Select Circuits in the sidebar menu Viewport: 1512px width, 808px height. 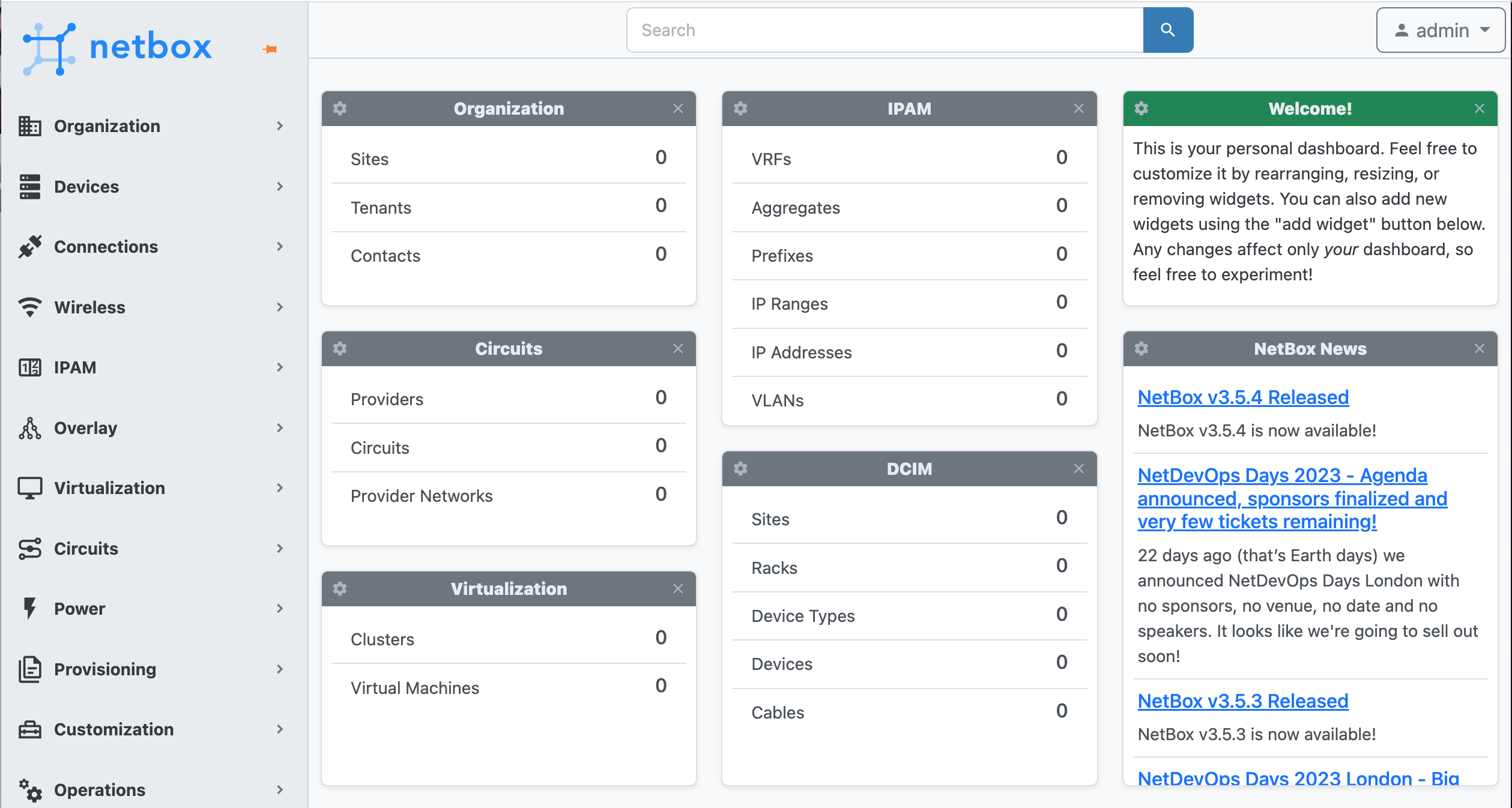[x=85, y=548]
